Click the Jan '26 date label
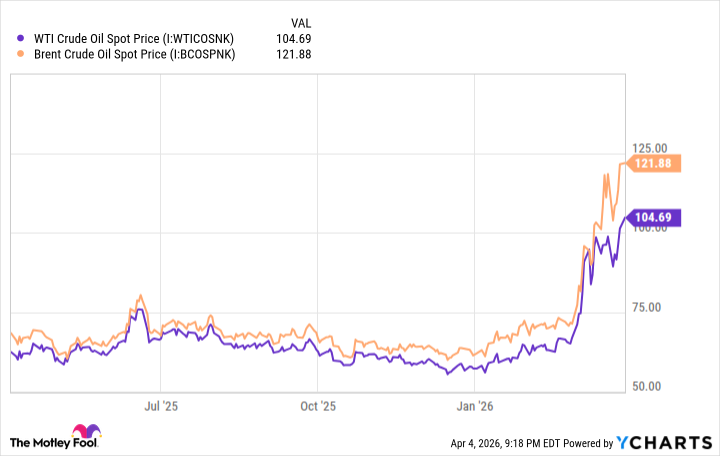720x456 pixels. (x=475, y=406)
